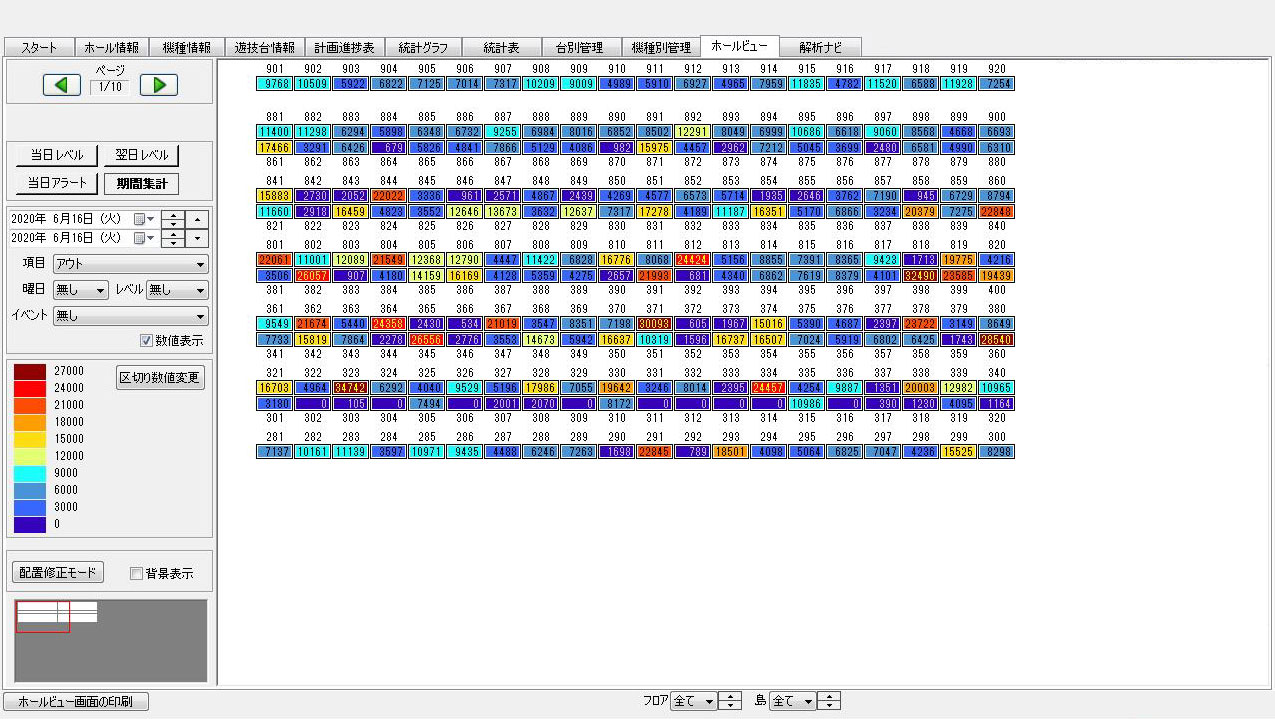Switch to the 統計グラフ tab
Image resolution: width=1275 pixels, height=719 pixels.
pyautogui.click(x=423, y=47)
